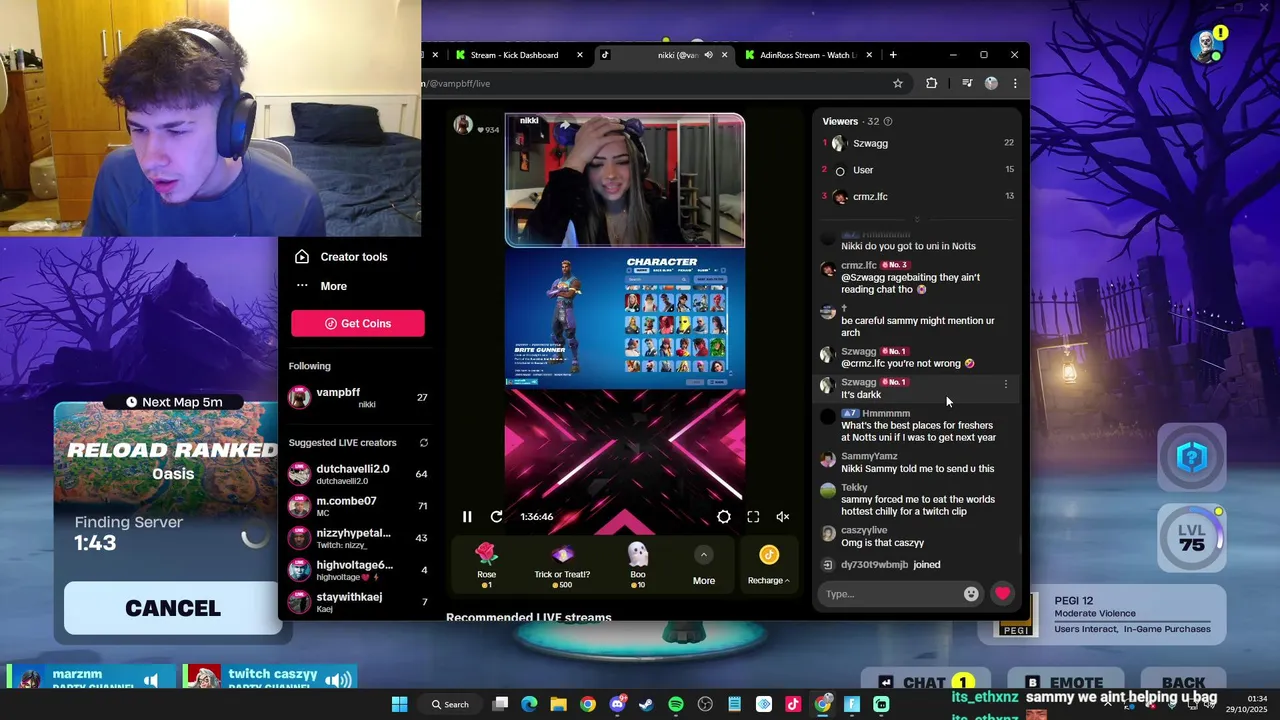Open nizzyhypetal... suggested creator

click(358, 538)
